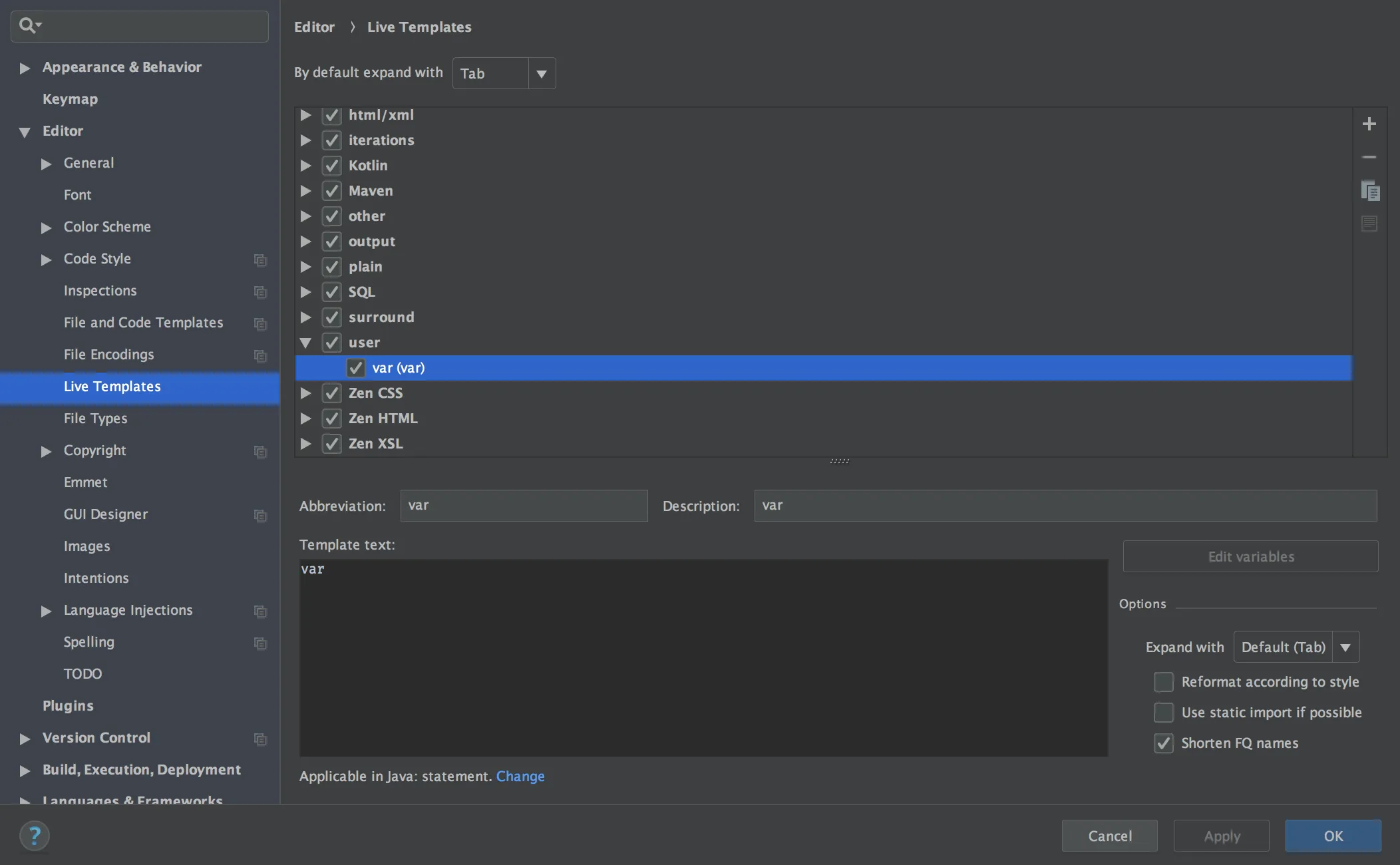1400x865 pixels.
Task: Open By default expand with dropdown
Action: pyautogui.click(x=541, y=73)
